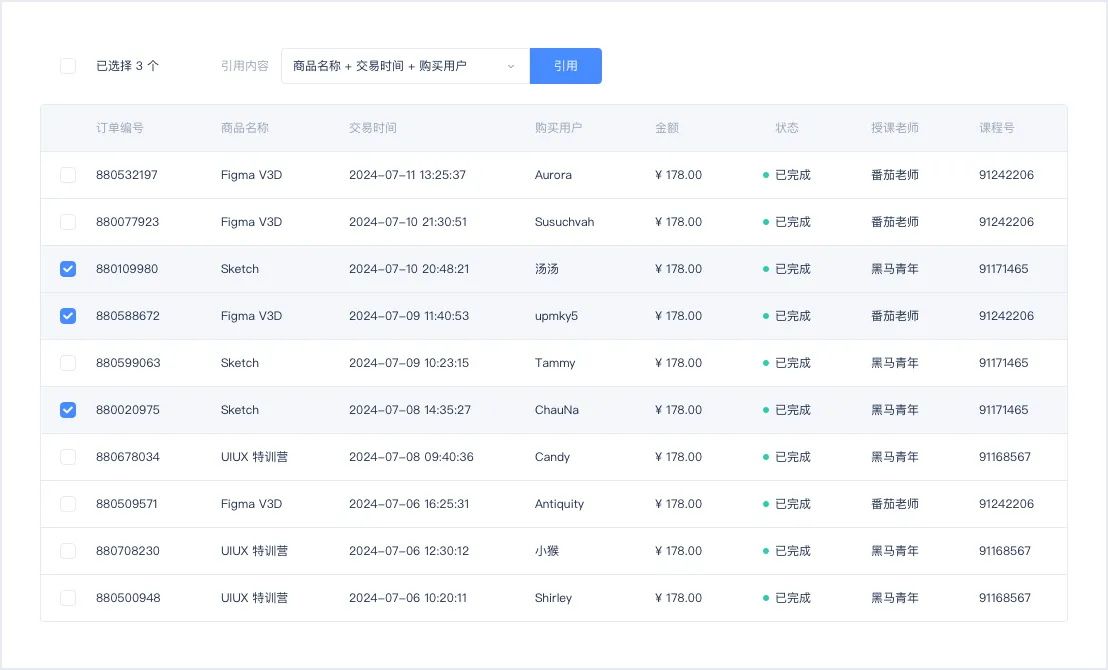
Task: Click the 课程号 column header
Action: click(x=996, y=128)
